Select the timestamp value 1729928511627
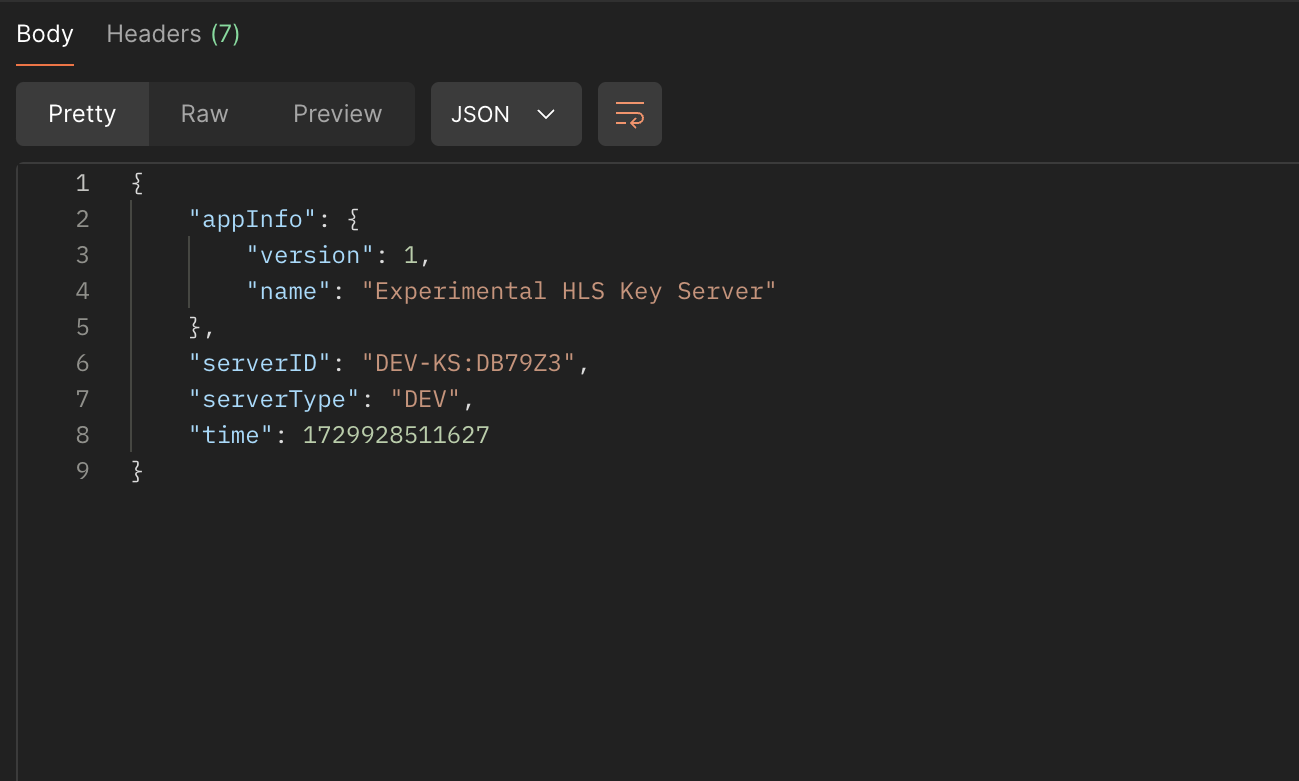Image resolution: width=1299 pixels, height=781 pixels. click(395, 434)
